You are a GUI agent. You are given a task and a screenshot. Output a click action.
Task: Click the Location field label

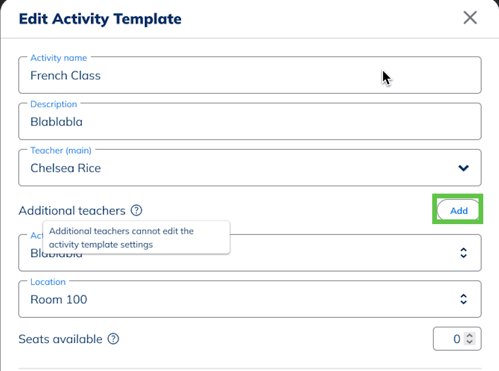(48, 282)
